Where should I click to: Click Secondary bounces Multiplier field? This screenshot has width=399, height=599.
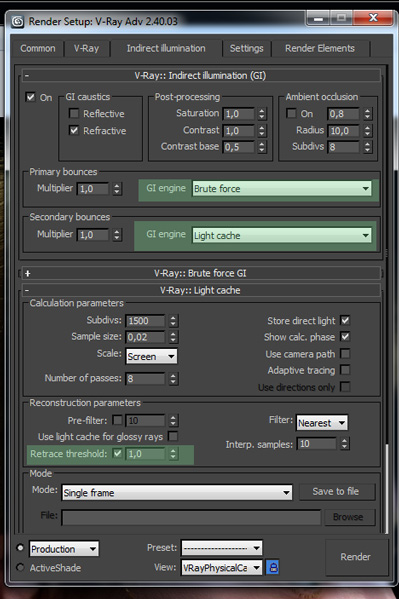[x=93, y=235]
